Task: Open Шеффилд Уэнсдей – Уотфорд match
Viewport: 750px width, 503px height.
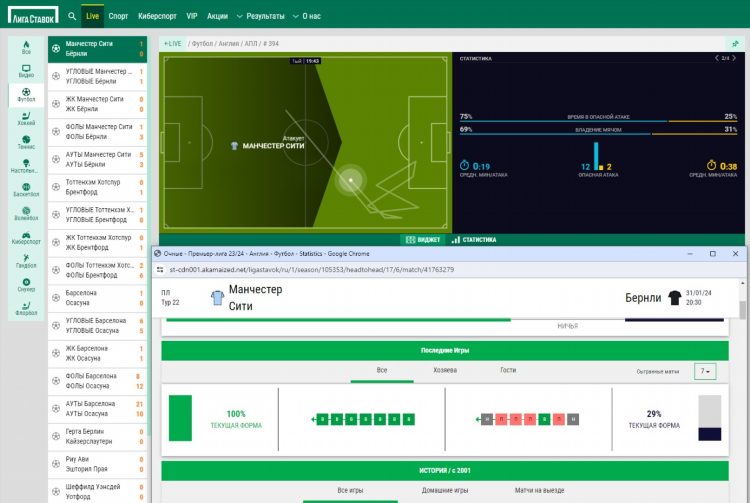Action: (x=98, y=492)
